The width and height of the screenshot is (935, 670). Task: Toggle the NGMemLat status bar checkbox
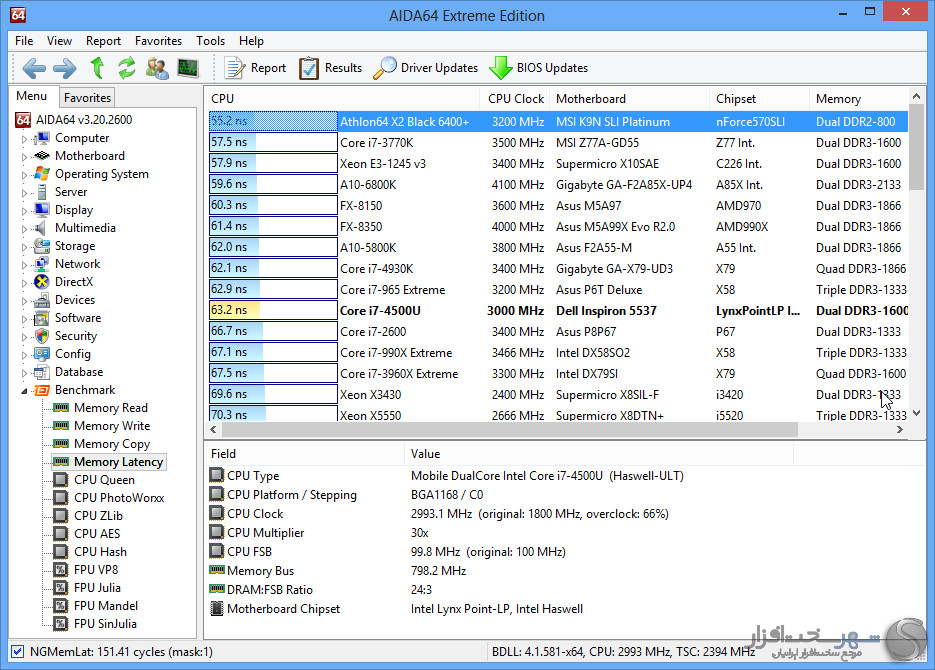tap(17, 651)
